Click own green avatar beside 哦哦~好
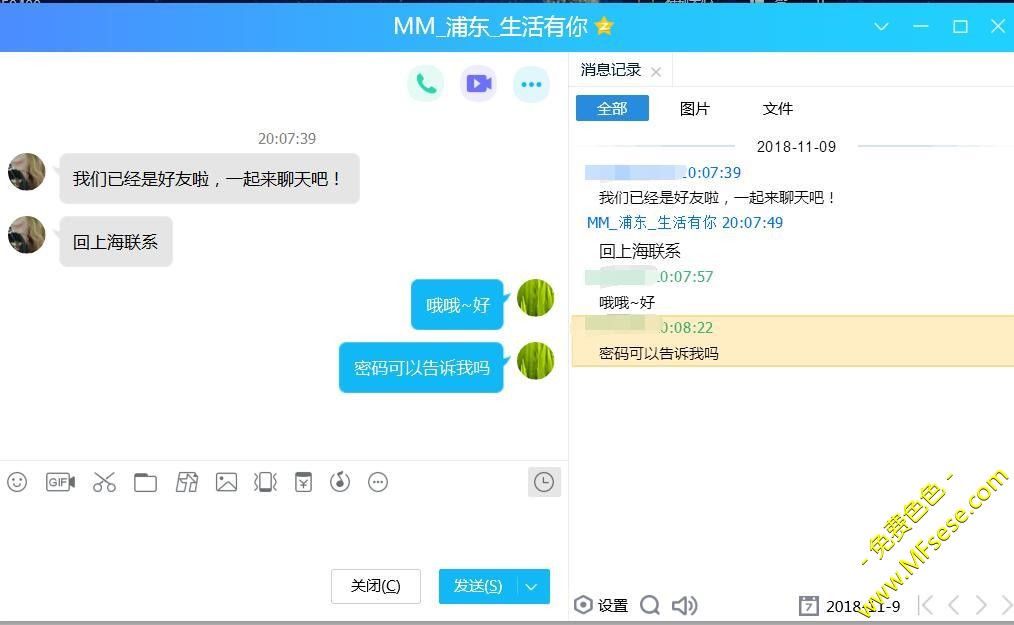Image resolution: width=1014 pixels, height=625 pixels. click(535, 298)
